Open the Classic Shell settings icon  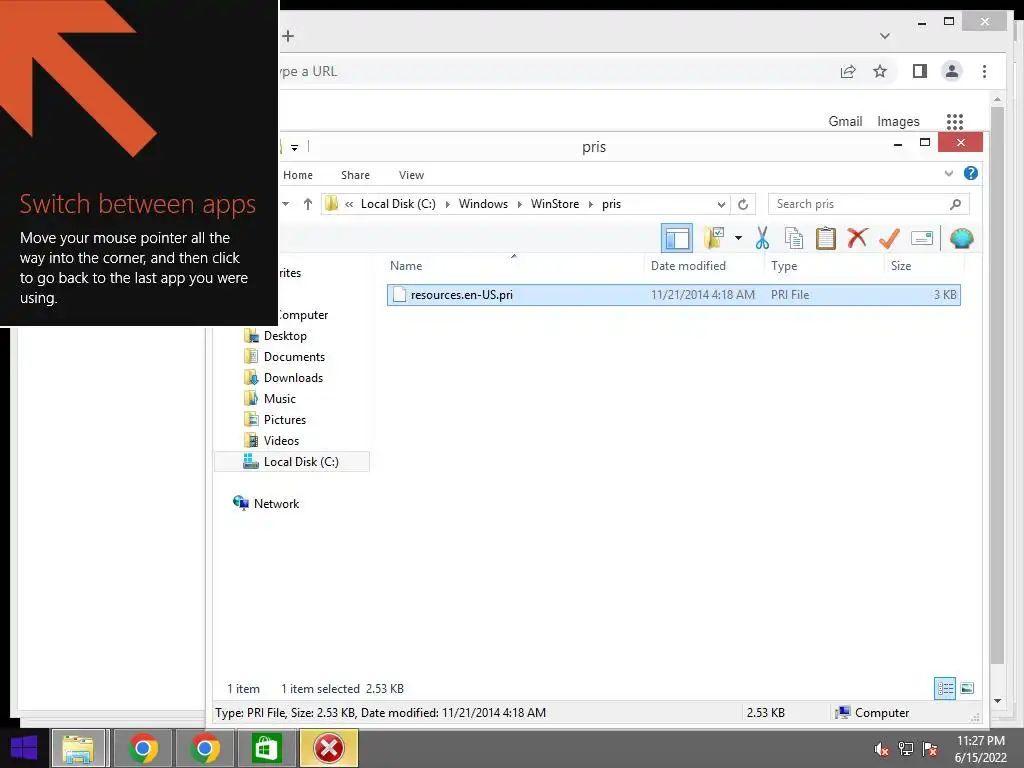[x=961, y=238]
